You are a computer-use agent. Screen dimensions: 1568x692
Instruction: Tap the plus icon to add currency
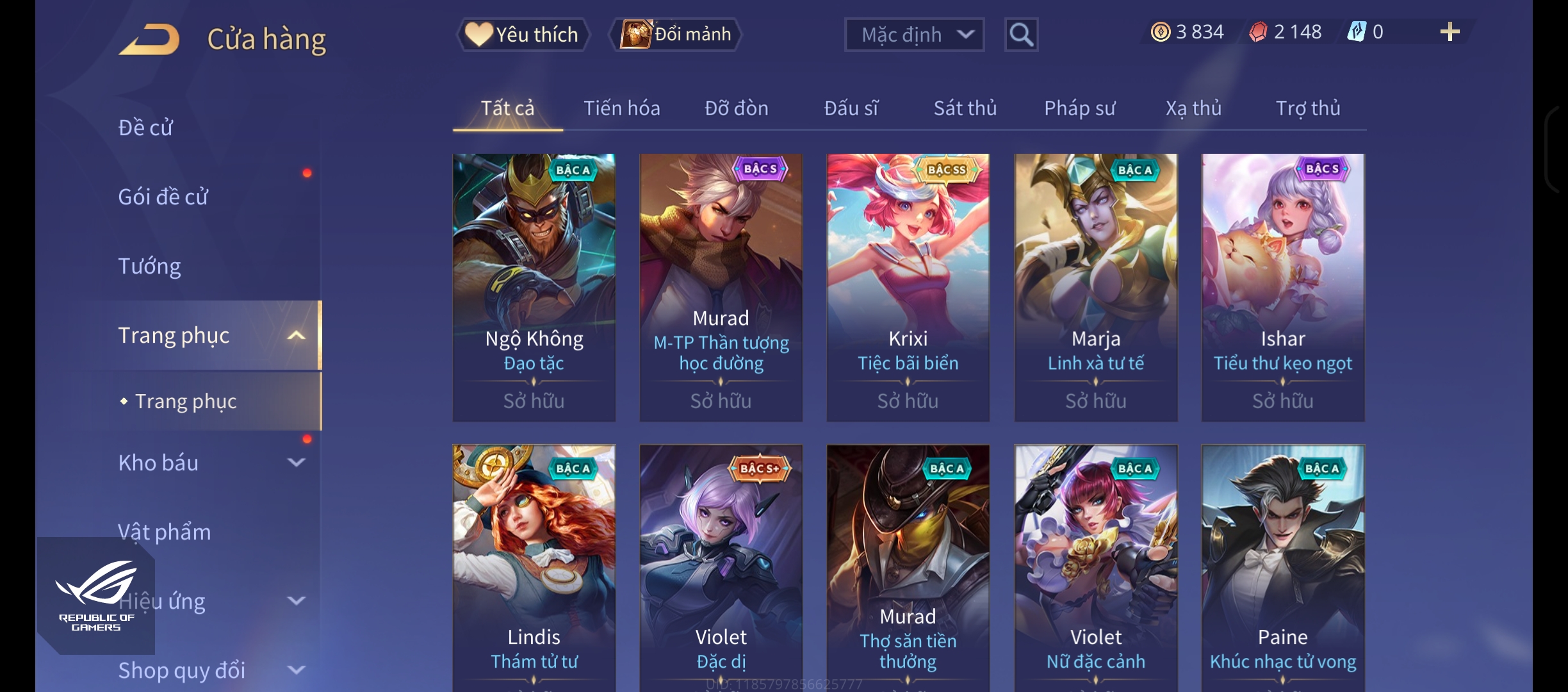tap(1450, 32)
